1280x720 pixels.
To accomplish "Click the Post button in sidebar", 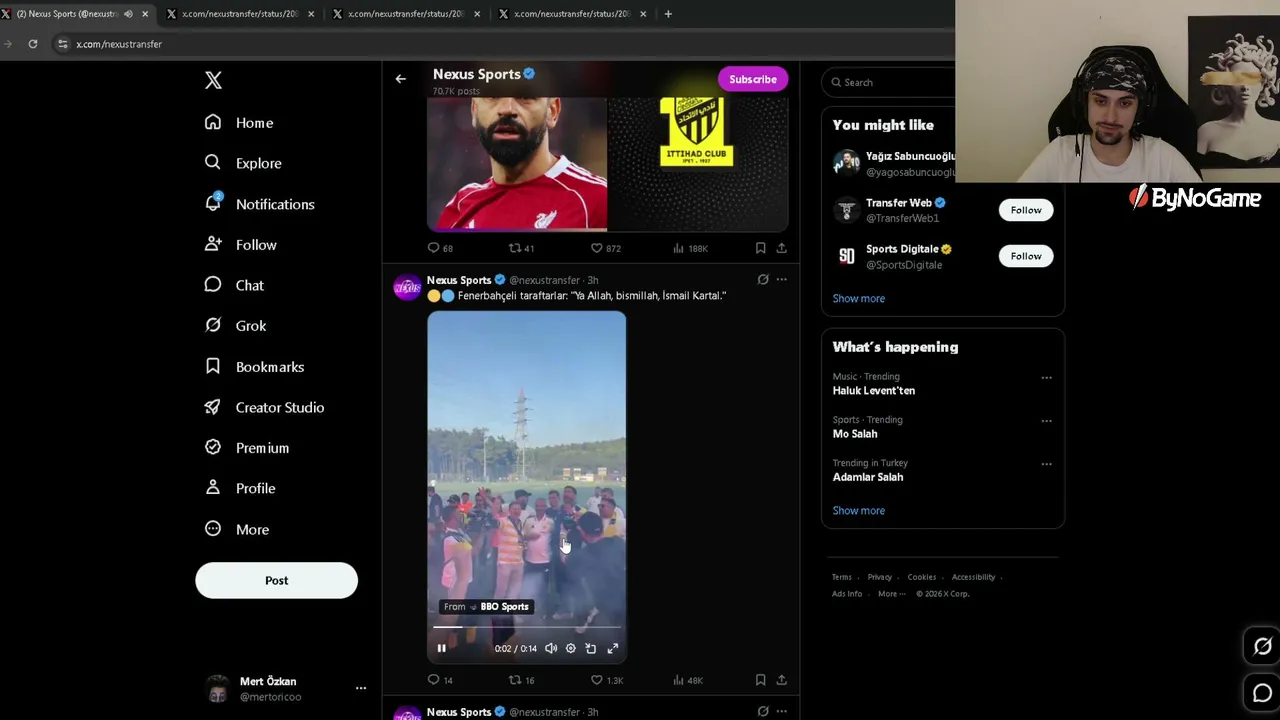I will point(276,580).
